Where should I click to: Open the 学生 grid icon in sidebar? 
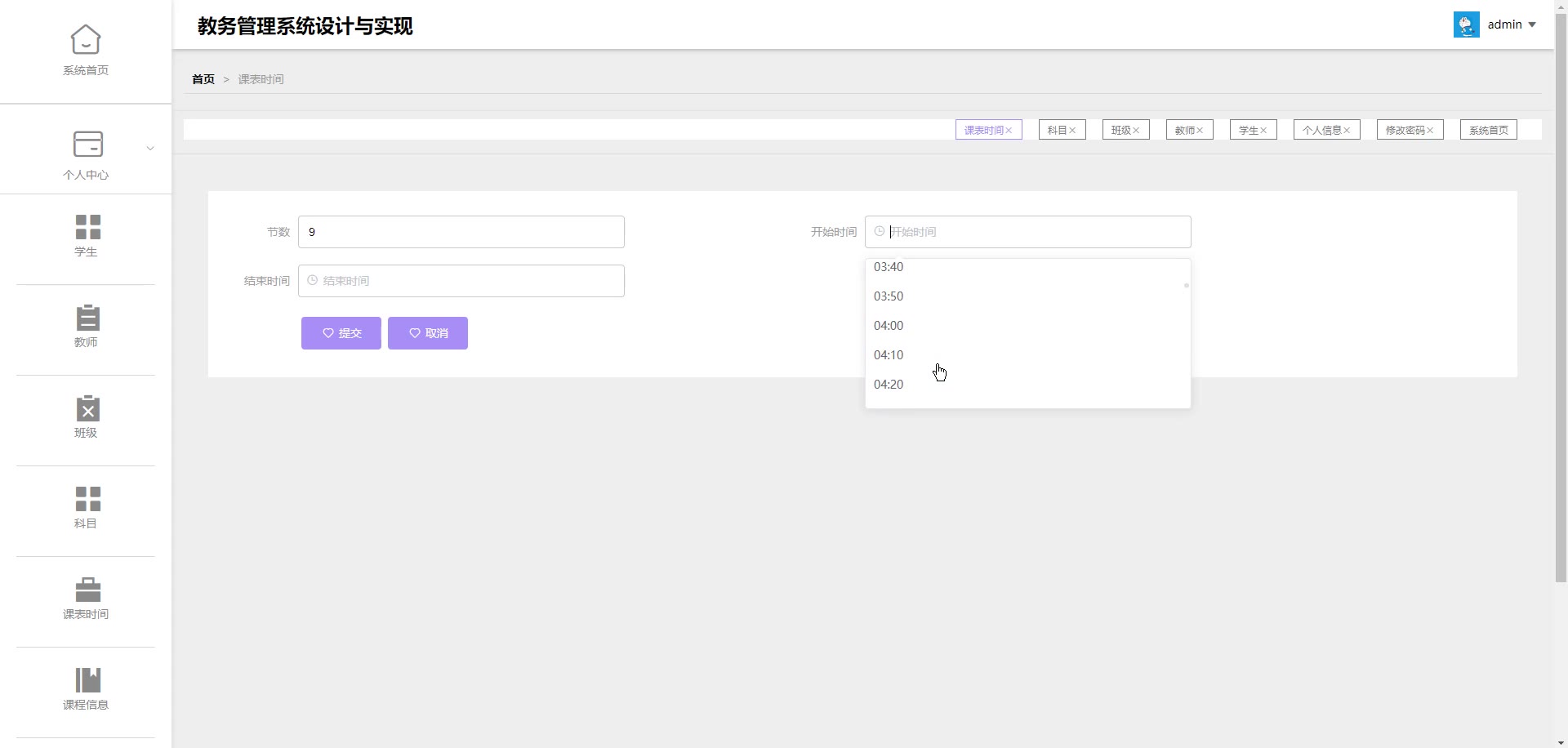[x=87, y=226]
